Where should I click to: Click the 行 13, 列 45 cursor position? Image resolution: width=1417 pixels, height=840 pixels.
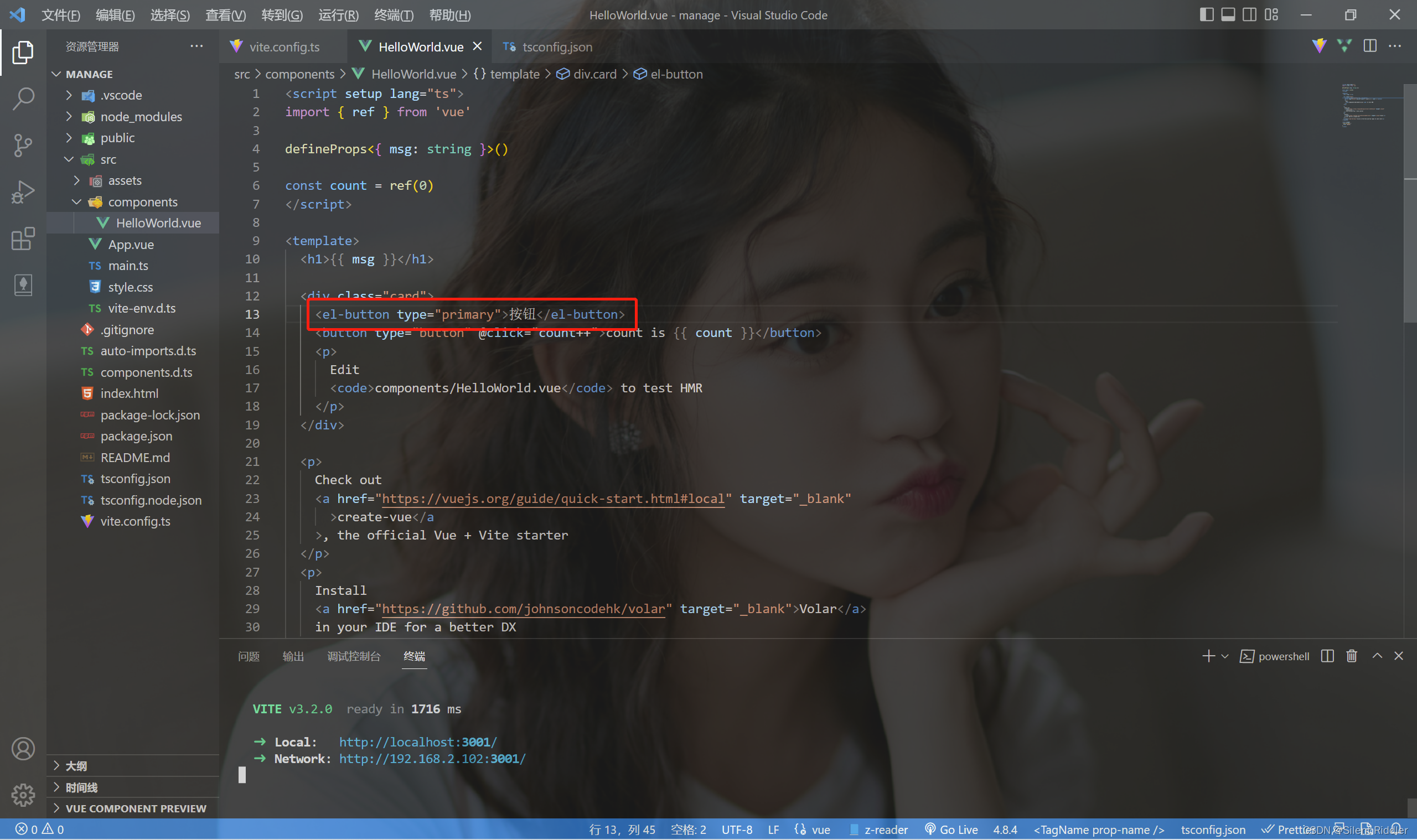click(x=622, y=830)
